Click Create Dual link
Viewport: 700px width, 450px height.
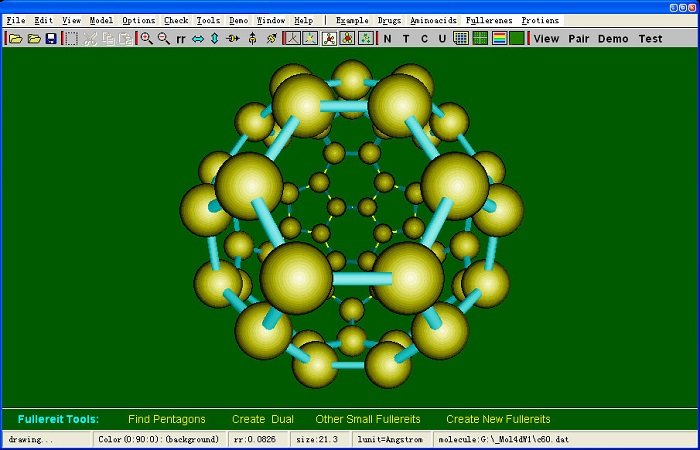[262, 419]
